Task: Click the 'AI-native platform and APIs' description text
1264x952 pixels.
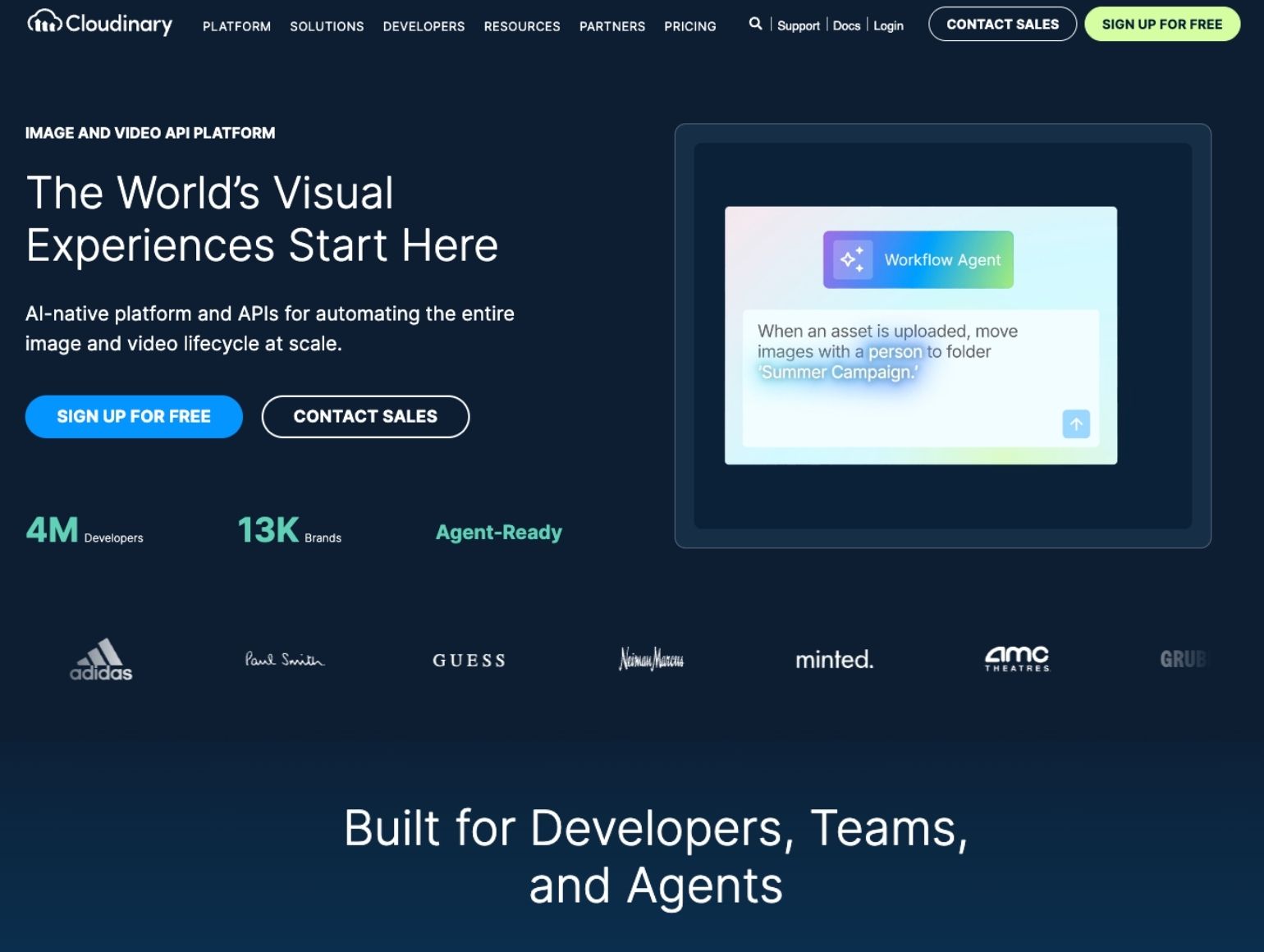Action: [270, 328]
